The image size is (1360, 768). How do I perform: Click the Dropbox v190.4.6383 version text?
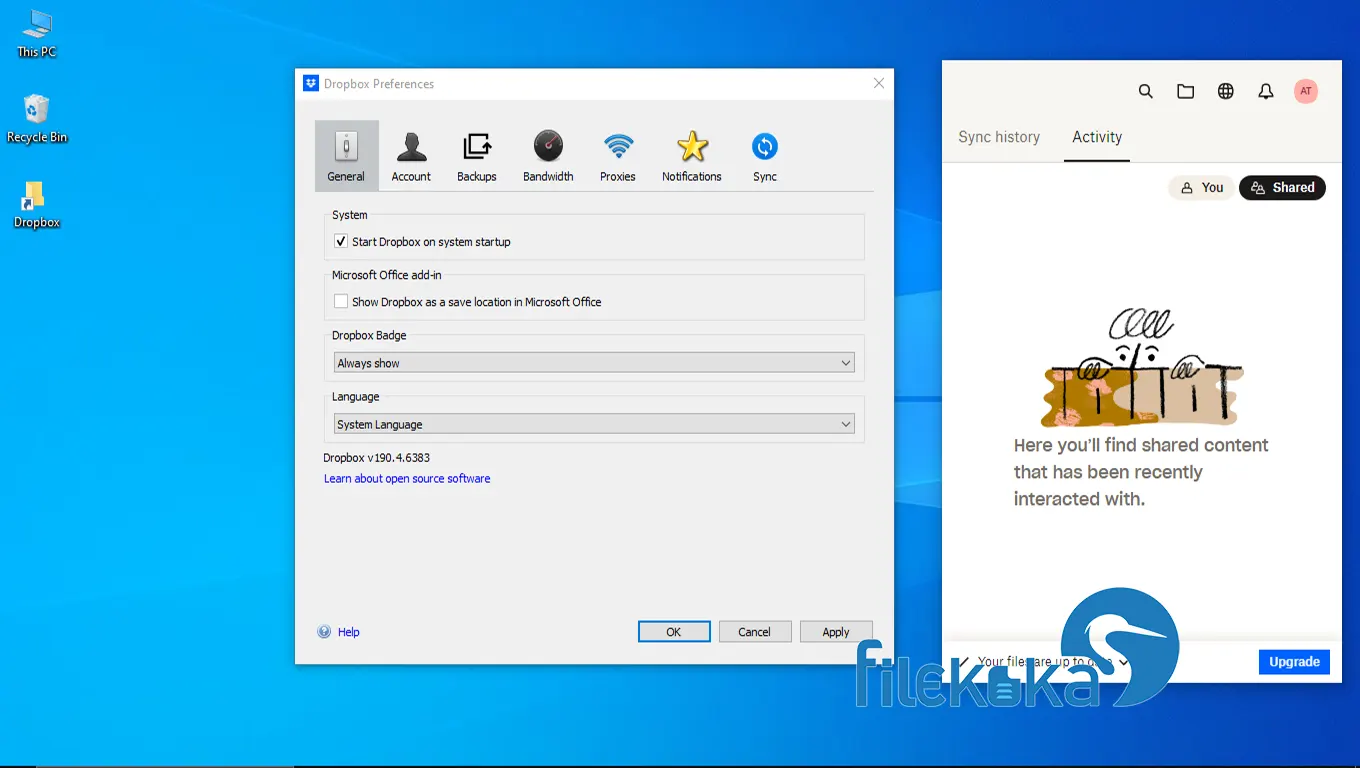376,458
